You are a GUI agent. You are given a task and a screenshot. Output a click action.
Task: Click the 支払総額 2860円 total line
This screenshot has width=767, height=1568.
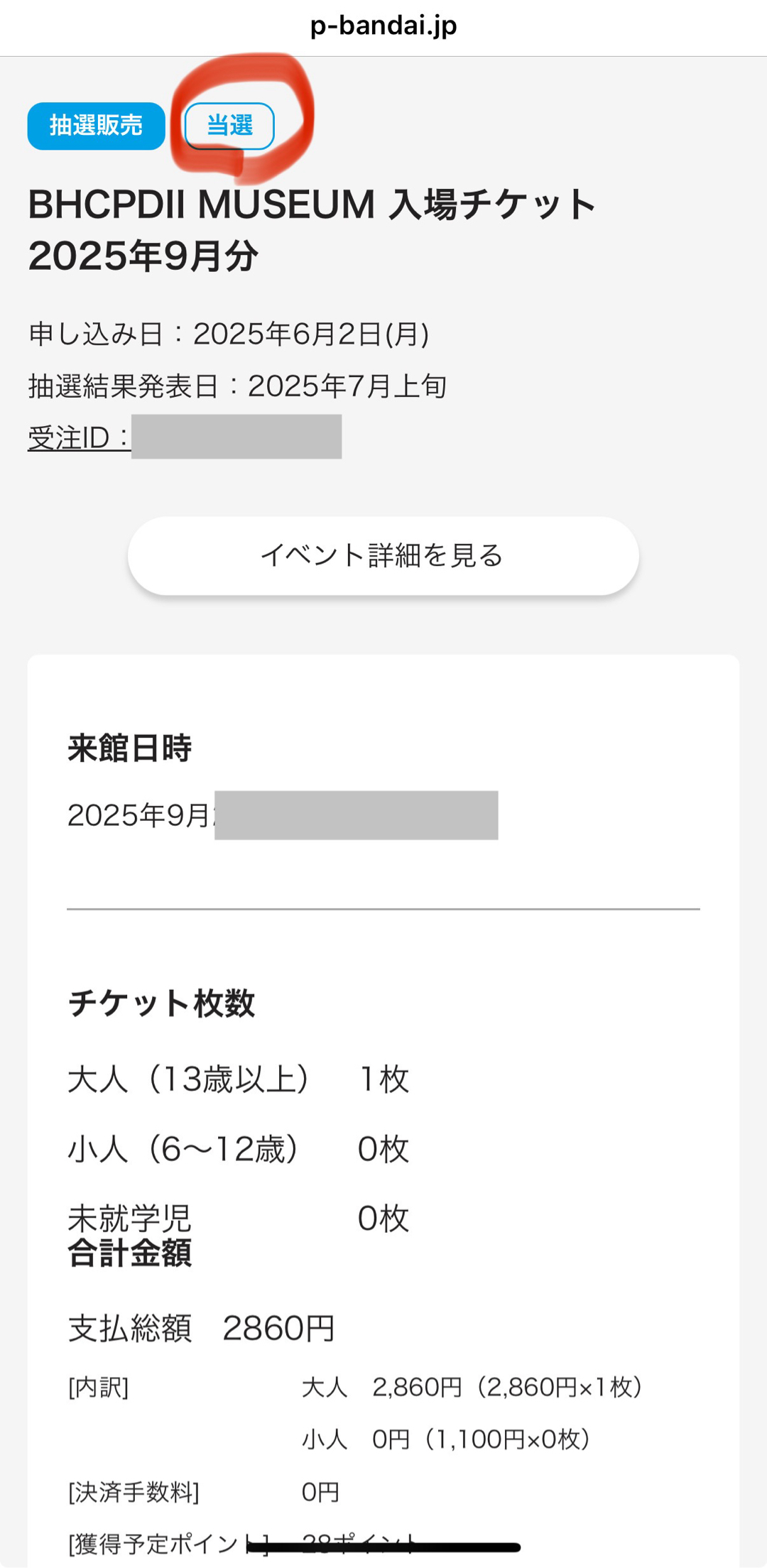click(202, 1328)
